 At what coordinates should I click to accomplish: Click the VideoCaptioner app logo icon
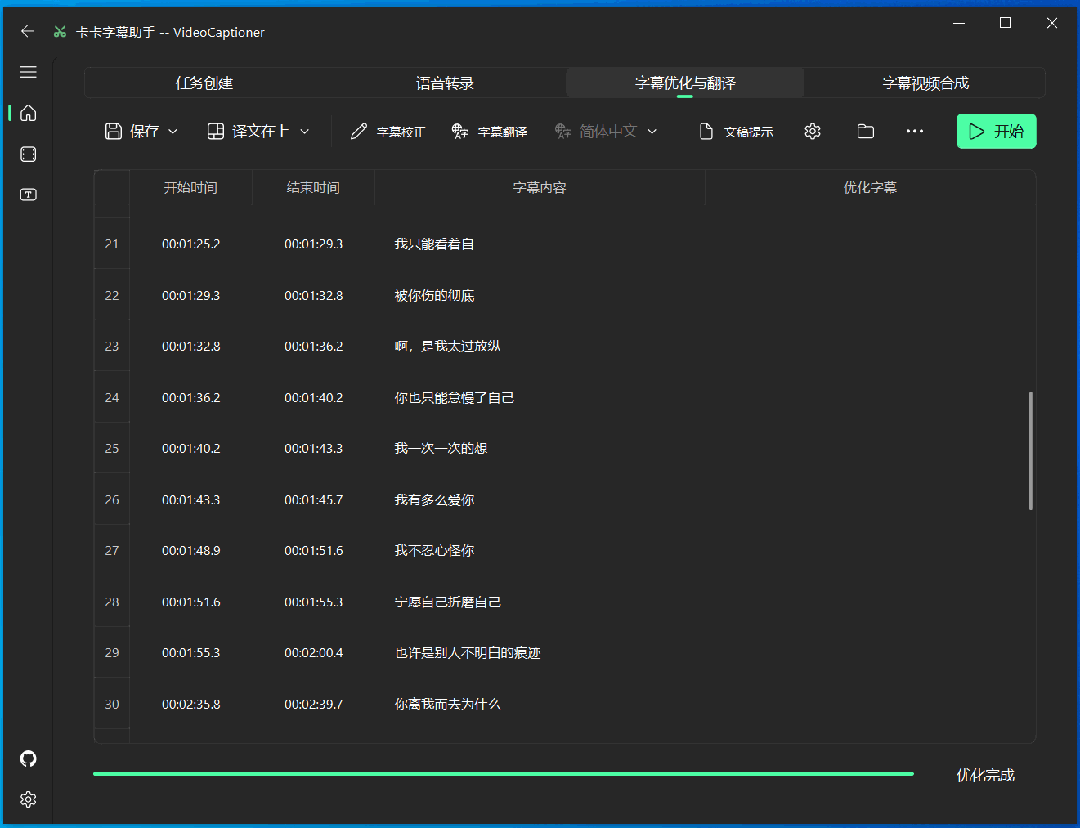pos(60,32)
